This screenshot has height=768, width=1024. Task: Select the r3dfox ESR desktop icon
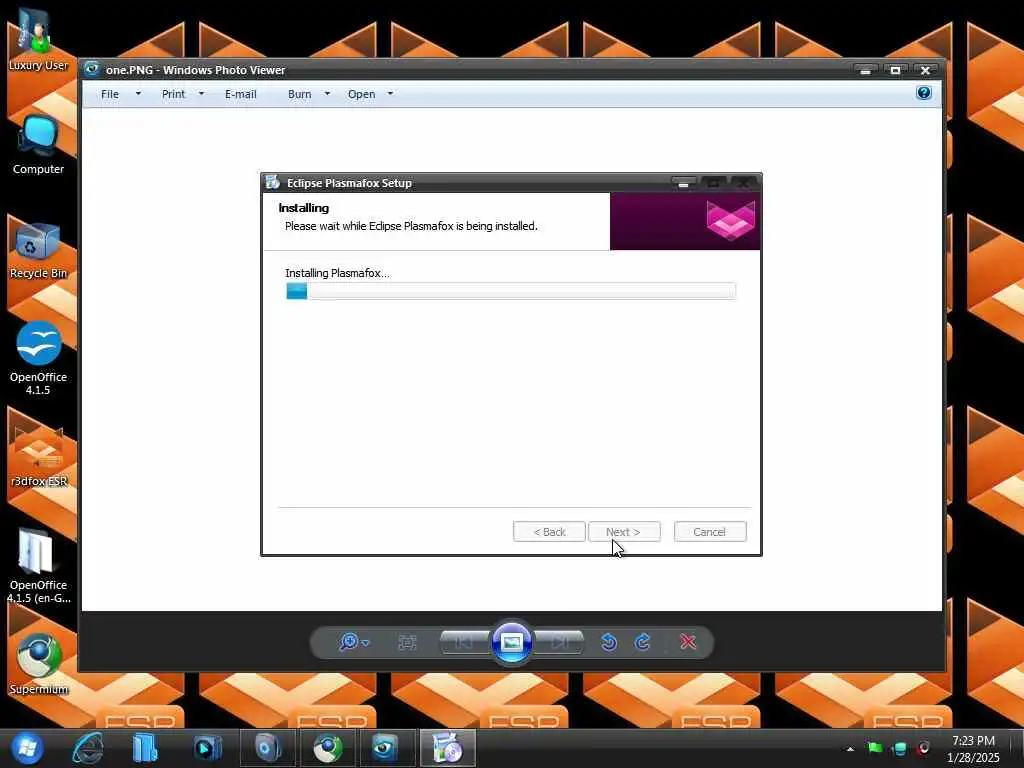(x=39, y=457)
